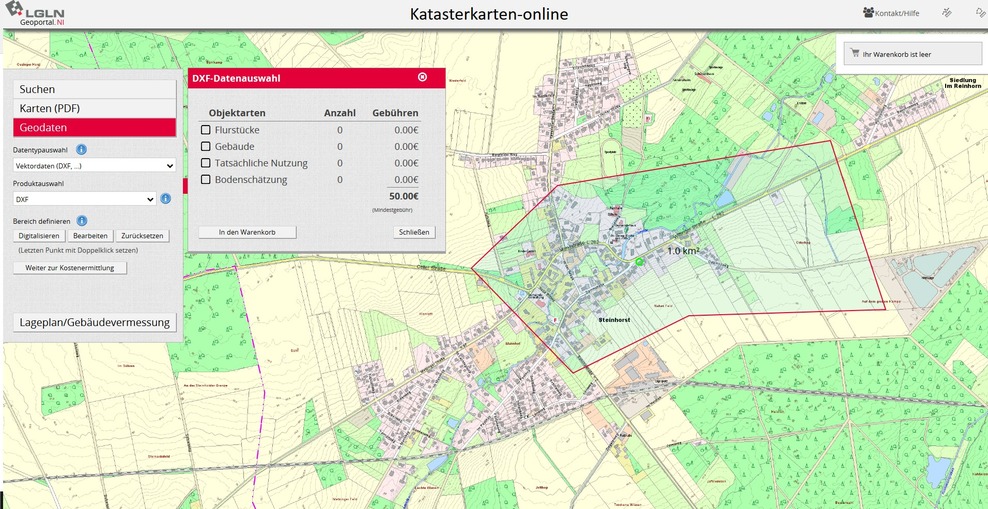Screen dimensions: 988x509
Task: Click the Kontakt/Hilfe people icon
Action: [x=868, y=13]
